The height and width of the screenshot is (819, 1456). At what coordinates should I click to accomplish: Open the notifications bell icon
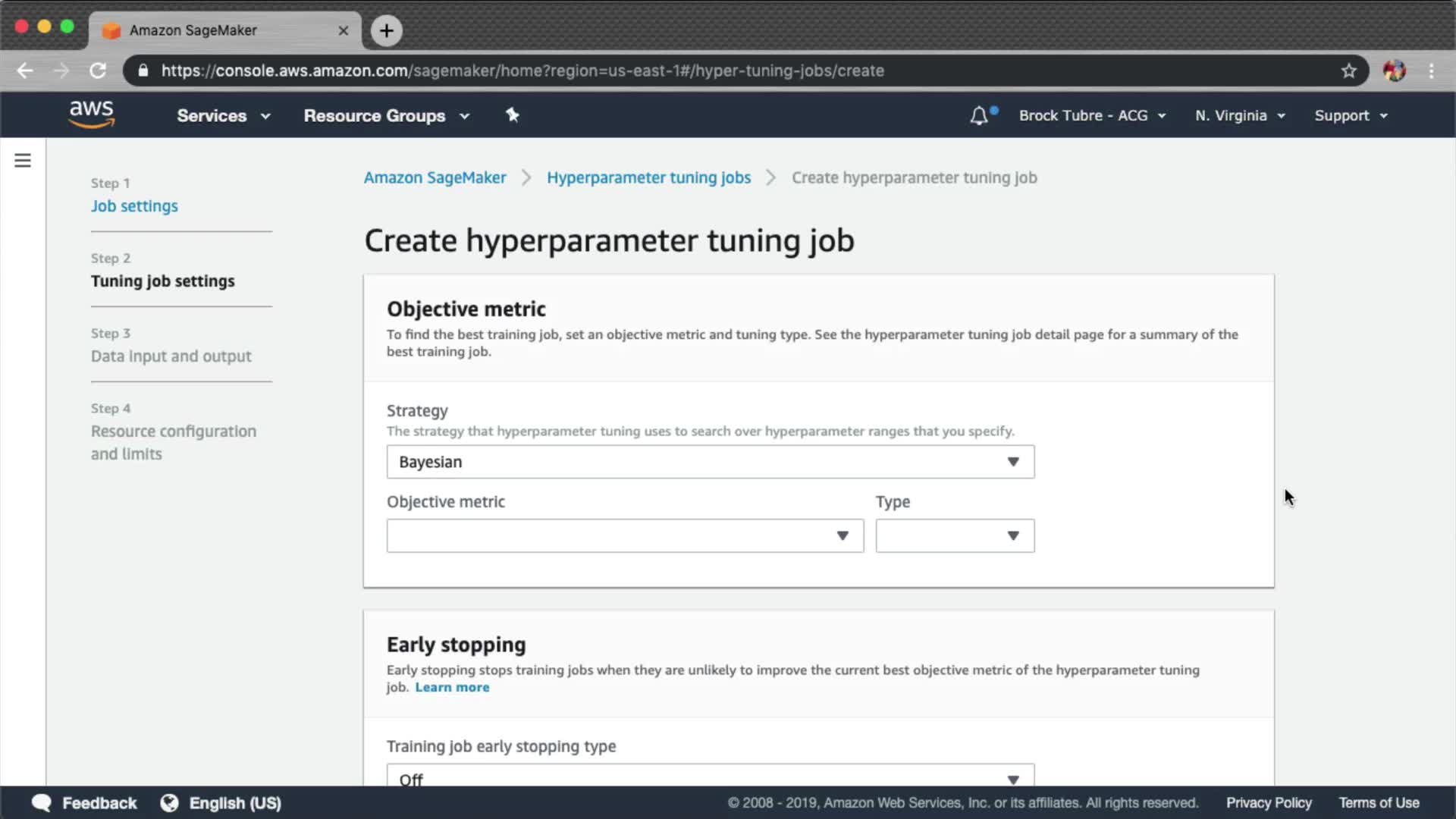tap(979, 115)
